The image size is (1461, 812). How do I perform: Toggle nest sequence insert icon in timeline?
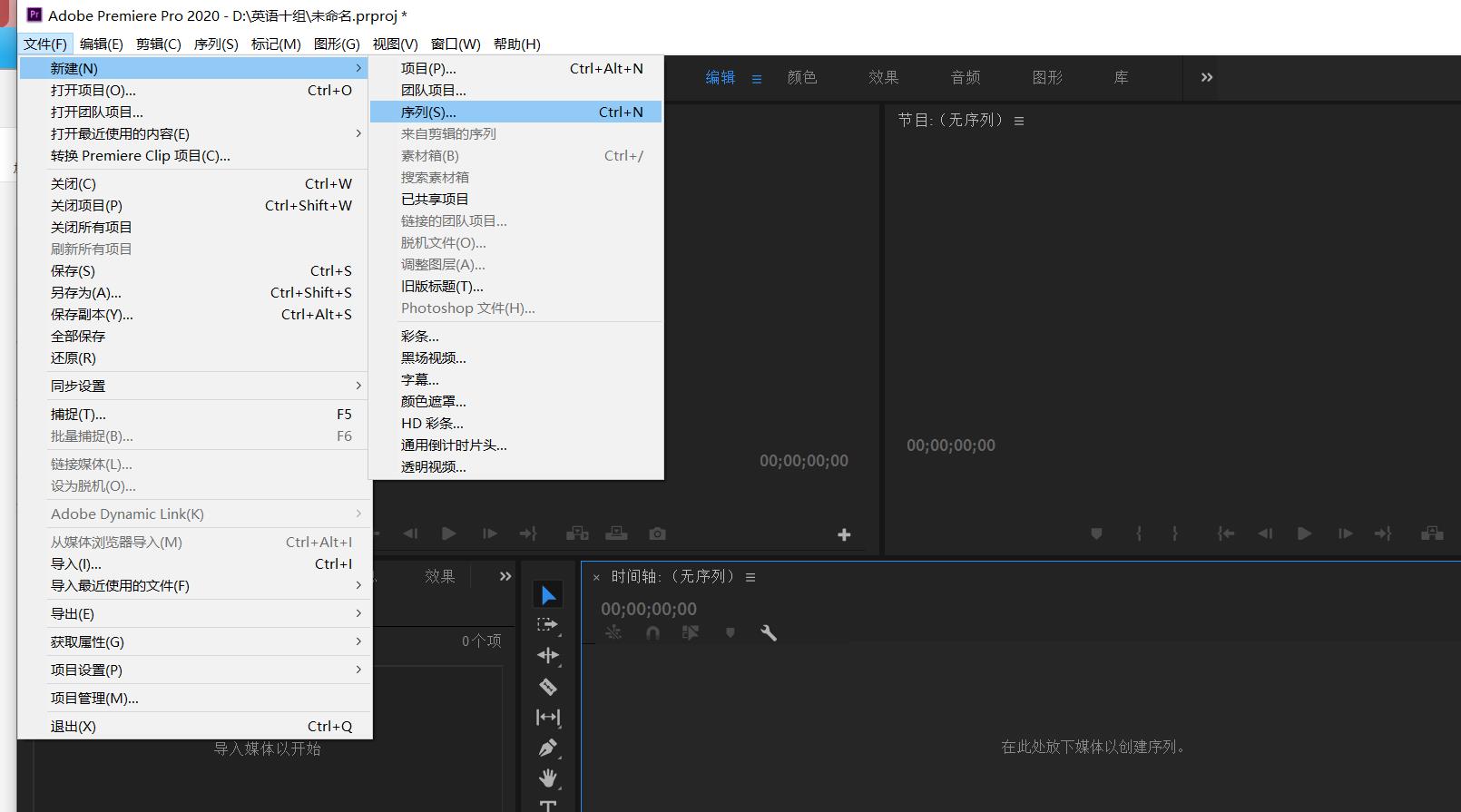(613, 633)
